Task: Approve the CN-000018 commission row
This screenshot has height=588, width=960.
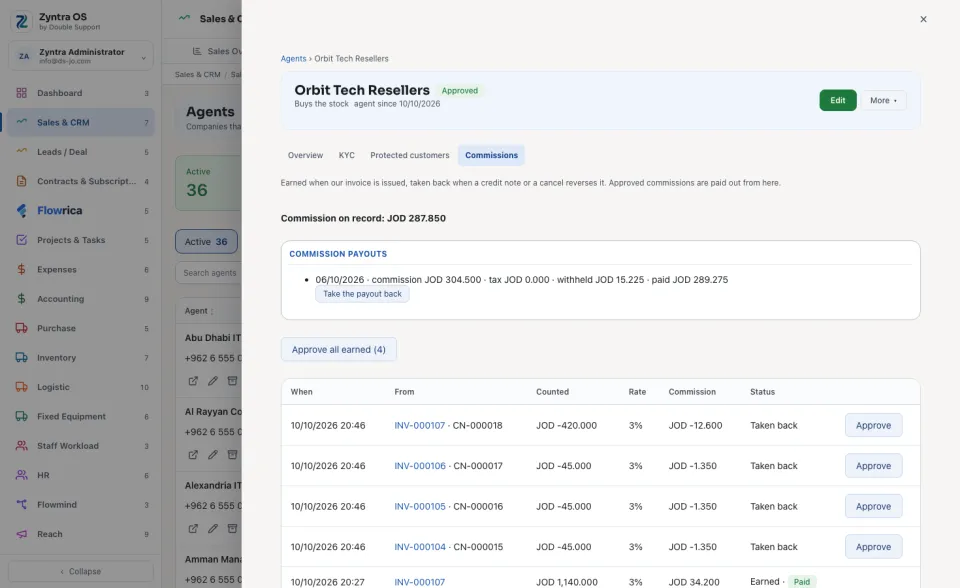Action: 873,426
